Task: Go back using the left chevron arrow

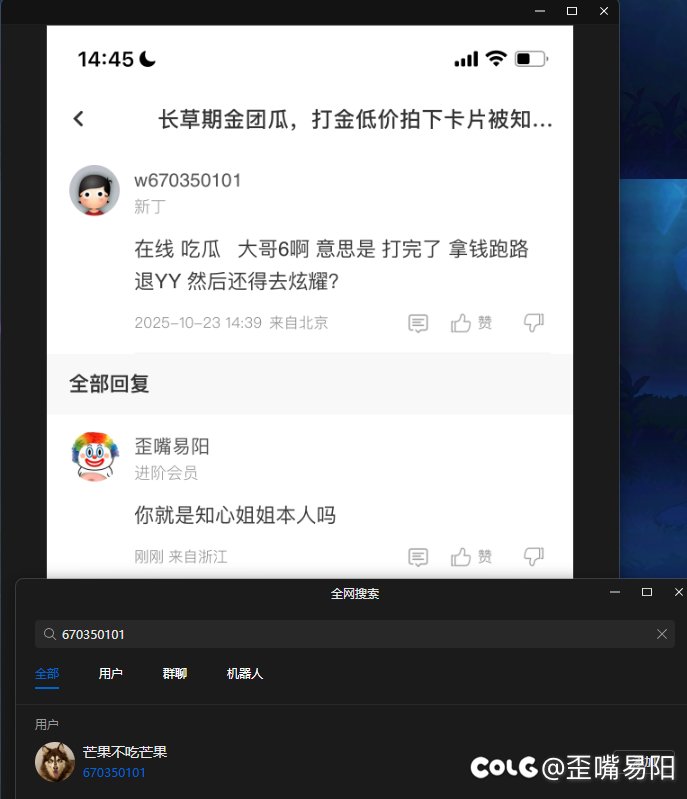Action: click(78, 119)
